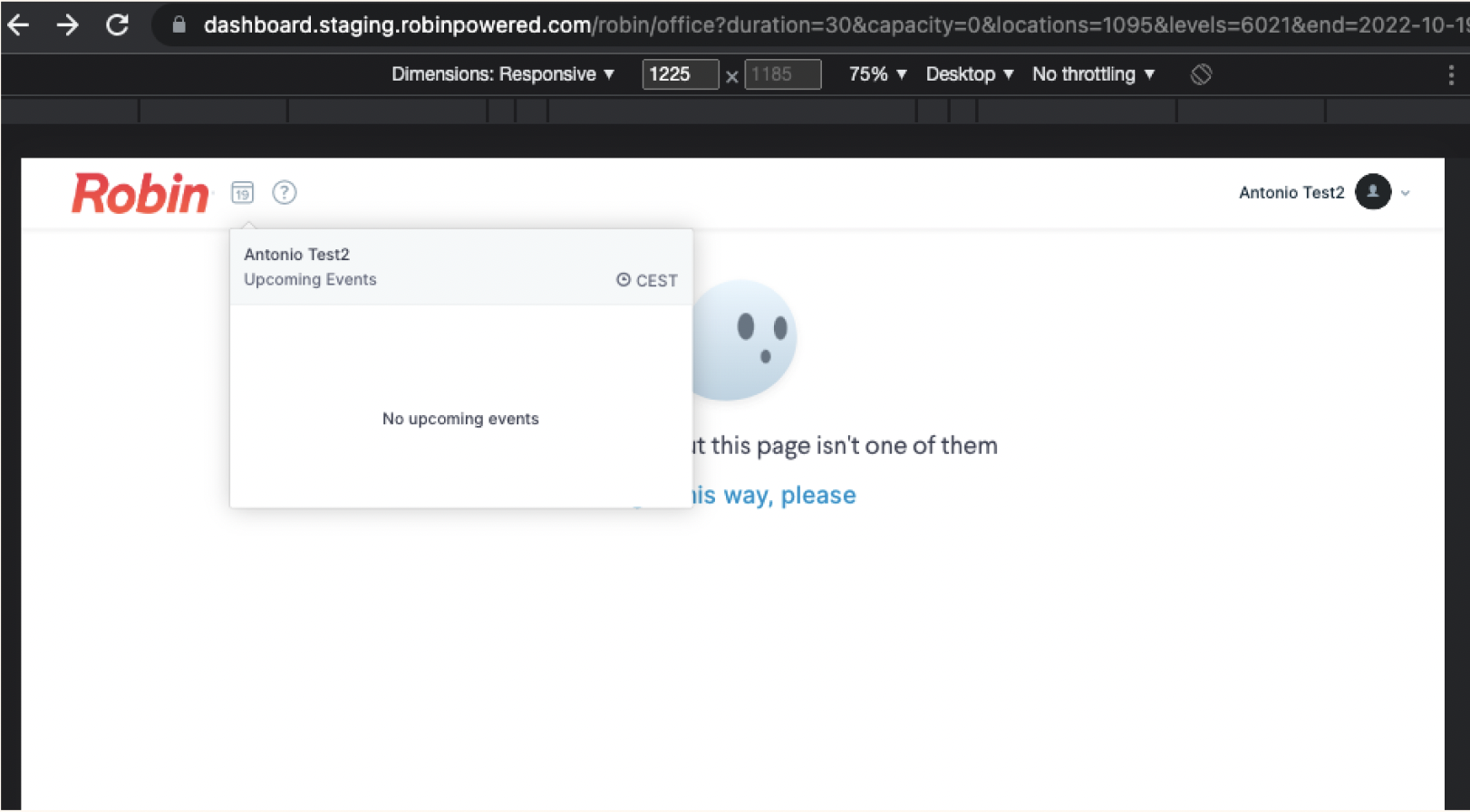Open the 75% zoom dropdown
This screenshot has width=1470, height=812.
pyautogui.click(x=877, y=74)
